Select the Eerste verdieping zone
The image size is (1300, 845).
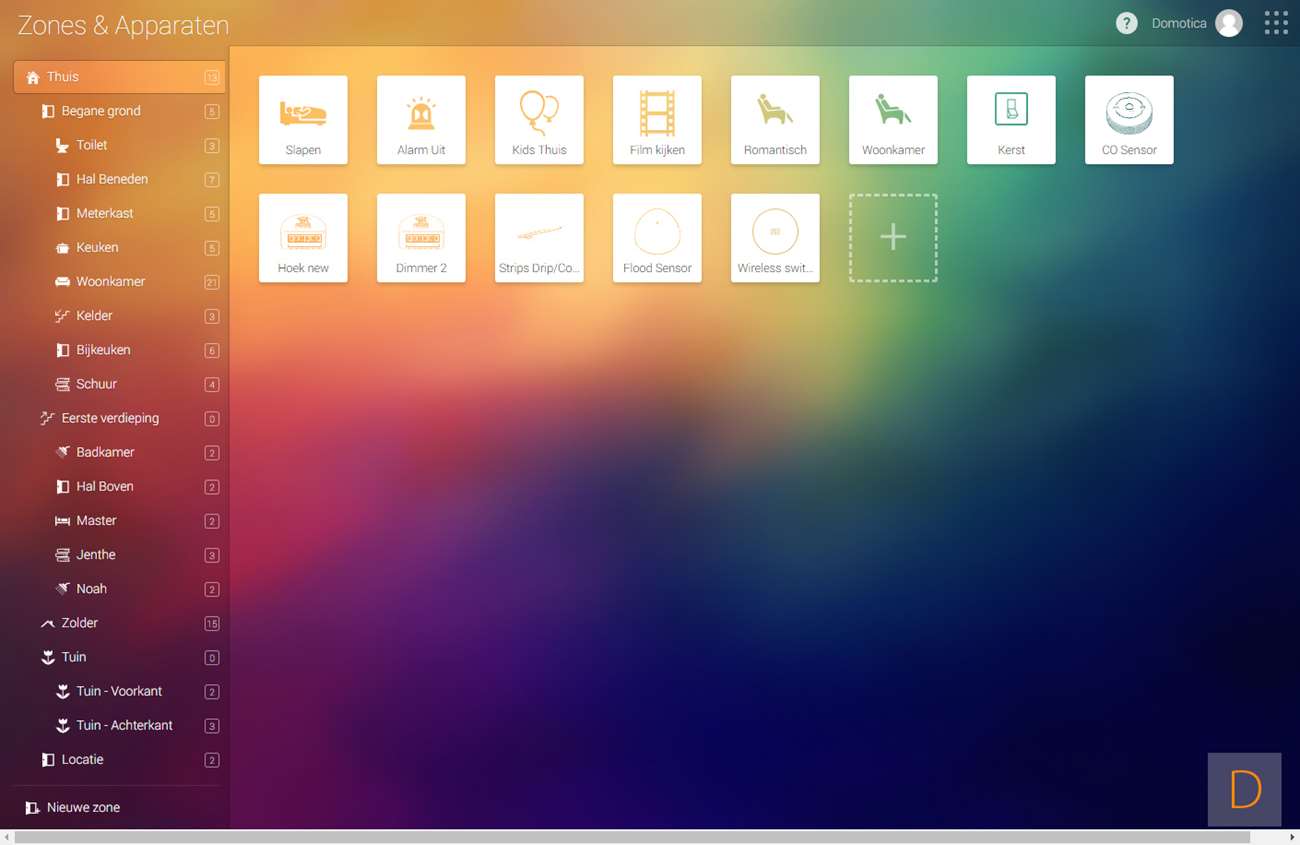click(110, 418)
